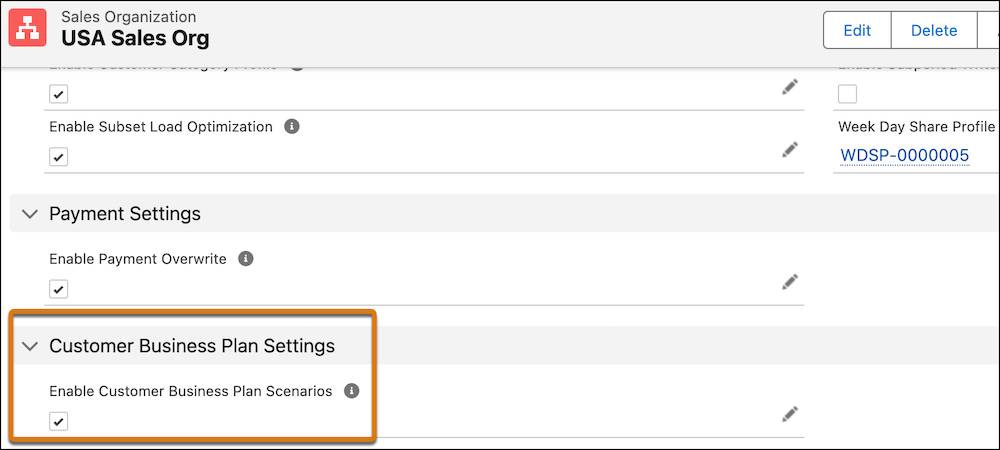
Task: Click the Edit button
Action: (857, 30)
